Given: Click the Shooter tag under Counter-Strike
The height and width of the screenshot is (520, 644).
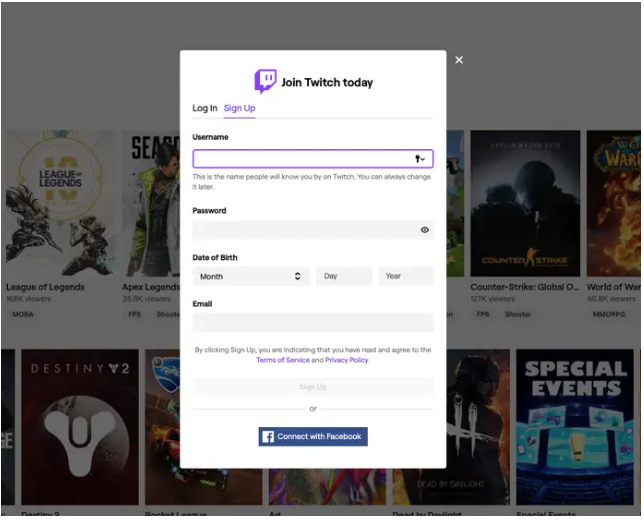Looking at the screenshot, I should tap(518, 314).
